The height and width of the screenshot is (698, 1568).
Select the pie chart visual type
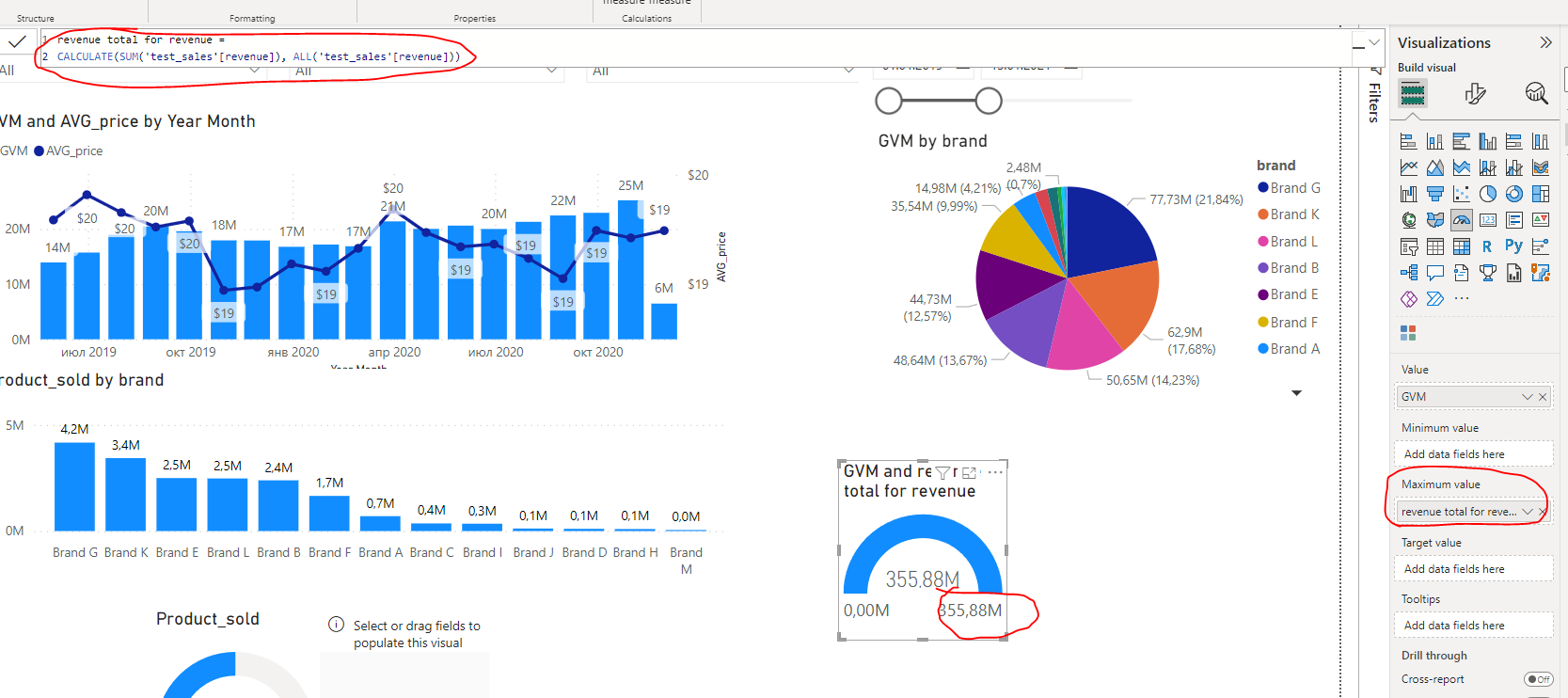(1487, 194)
